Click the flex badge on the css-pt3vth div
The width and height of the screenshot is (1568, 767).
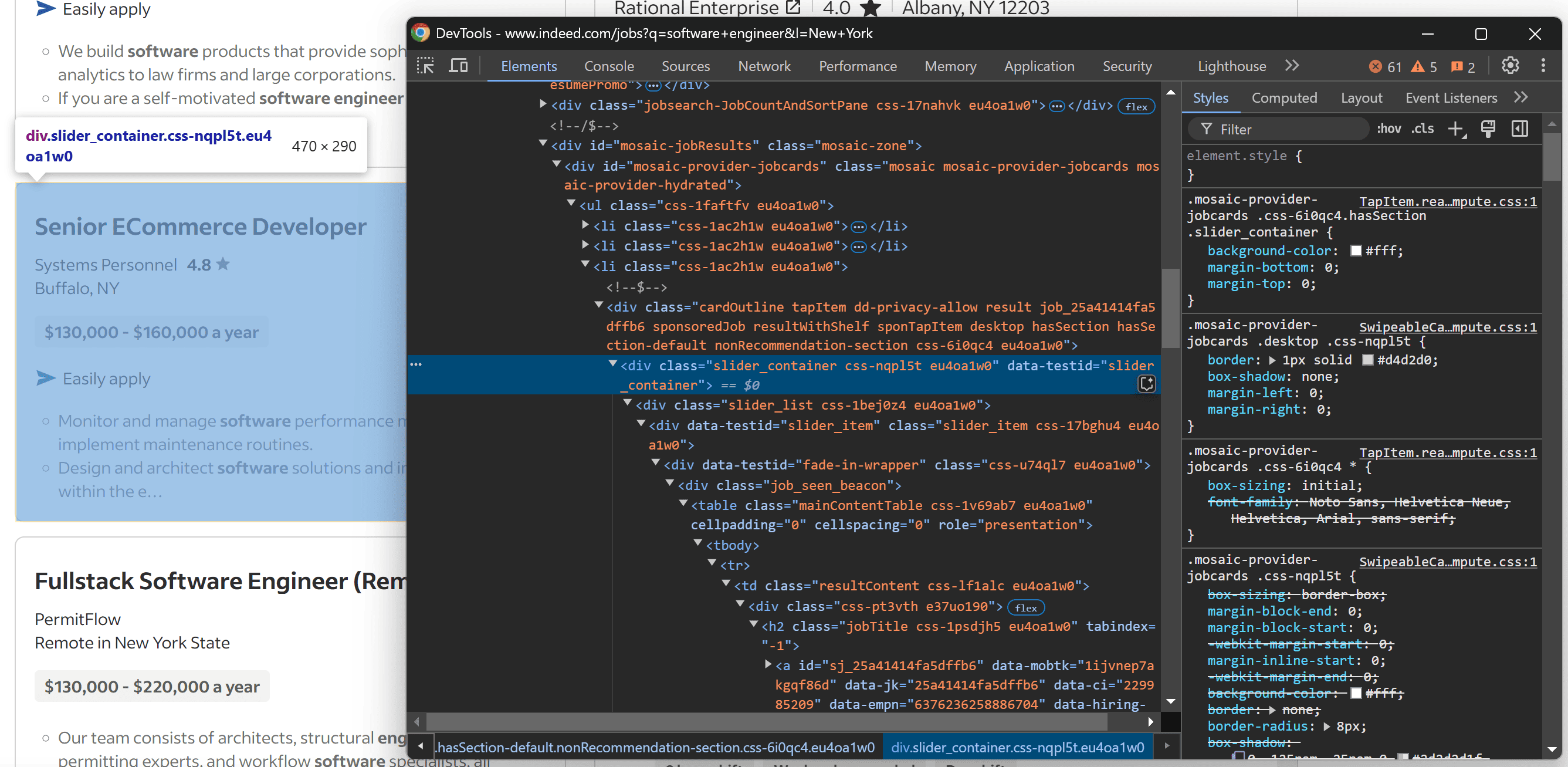(1025, 607)
